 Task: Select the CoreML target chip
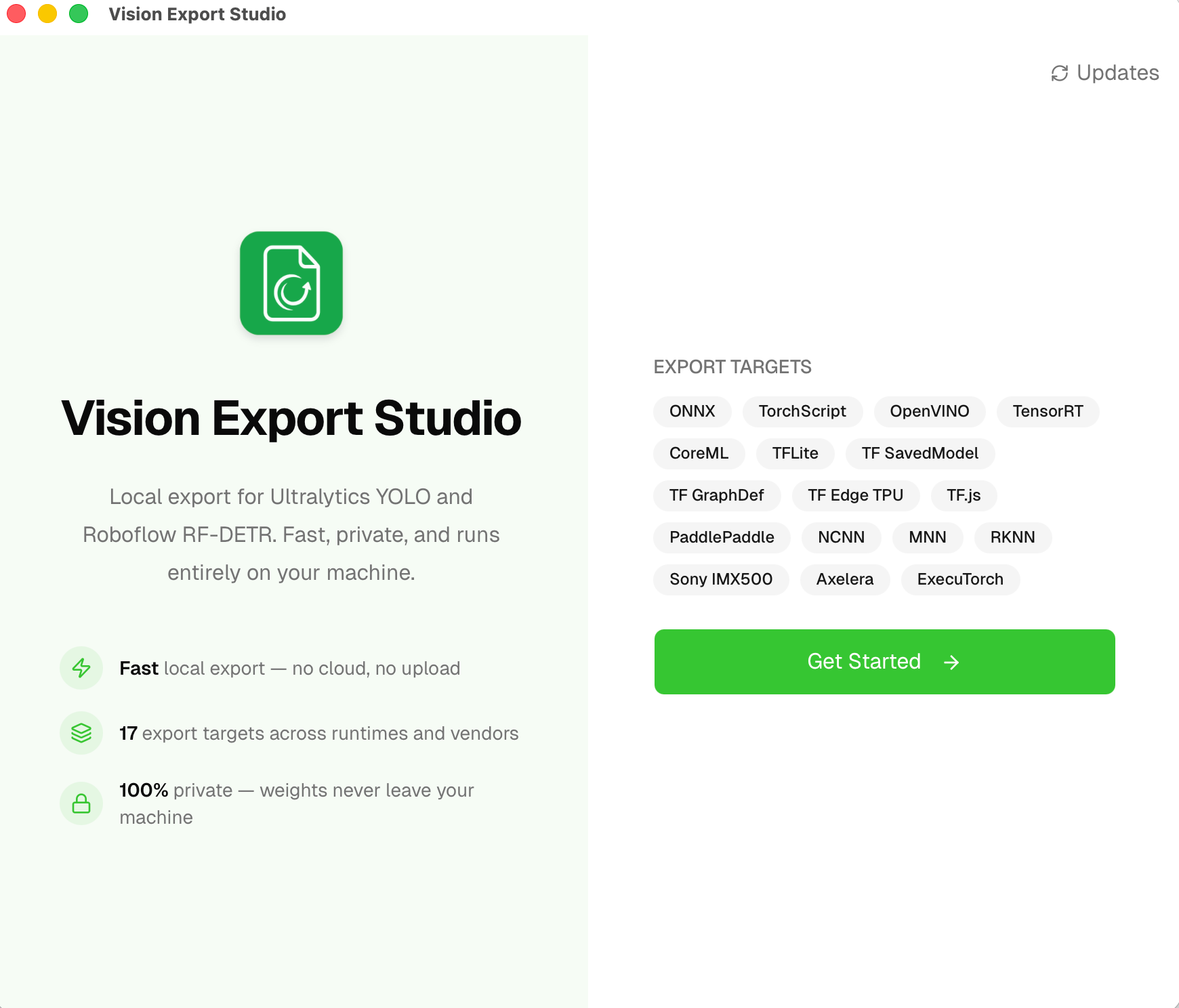(699, 453)
